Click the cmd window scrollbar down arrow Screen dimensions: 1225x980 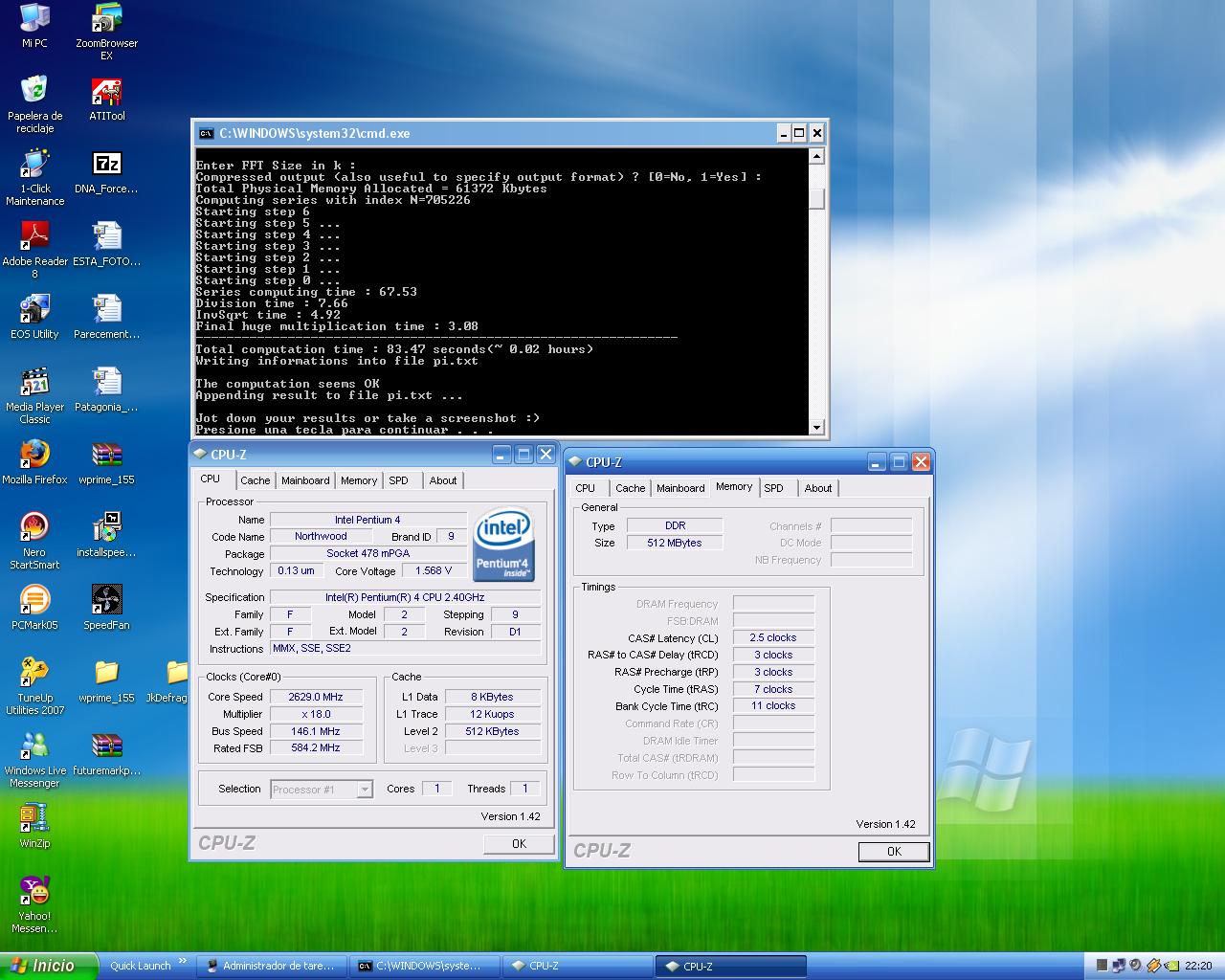pos(816,428)
